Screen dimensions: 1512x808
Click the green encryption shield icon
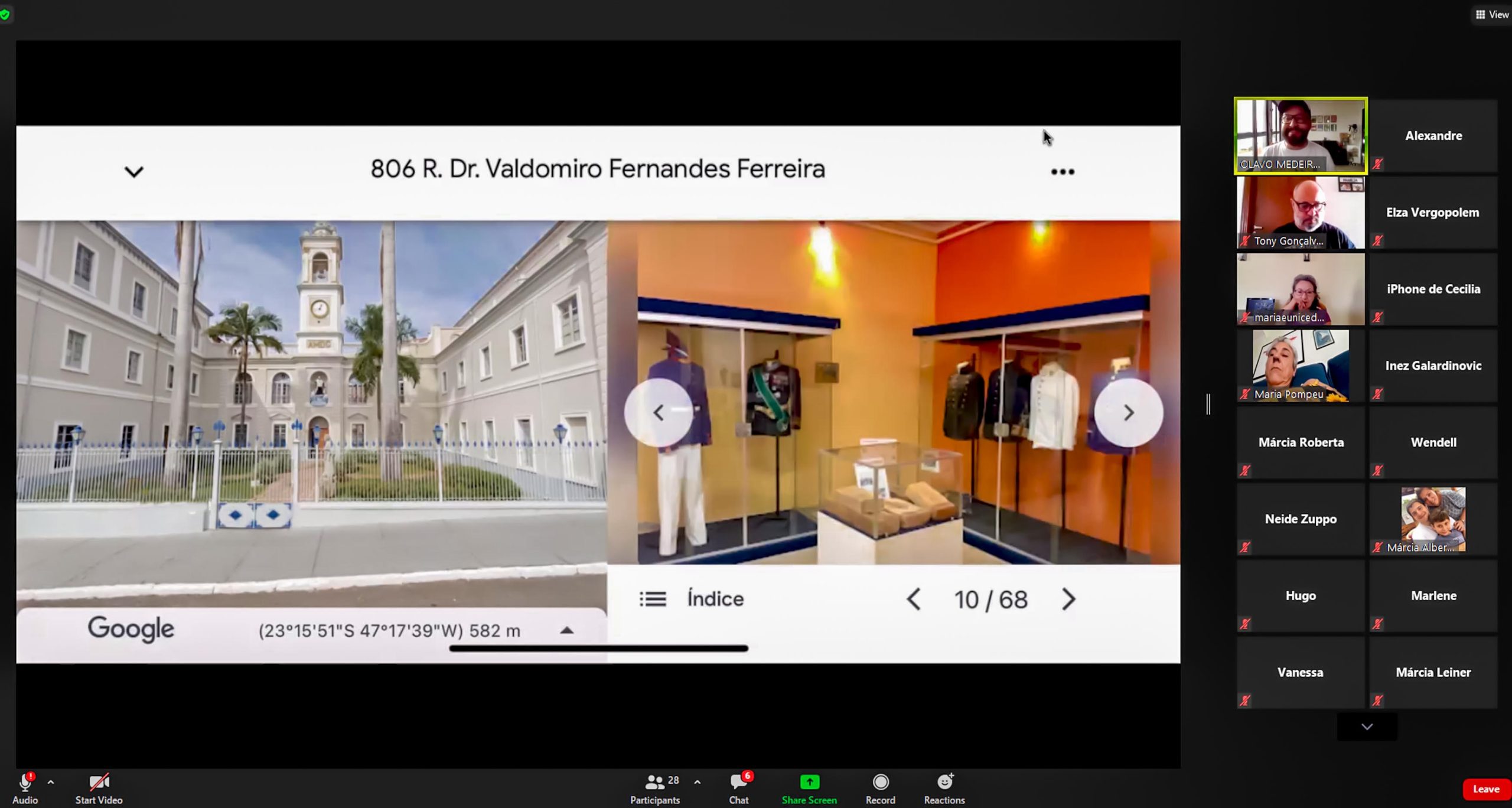[5, 15]
